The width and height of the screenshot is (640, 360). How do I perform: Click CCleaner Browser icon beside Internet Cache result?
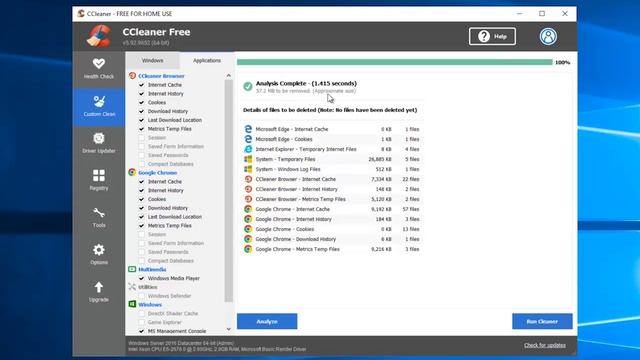248,179
